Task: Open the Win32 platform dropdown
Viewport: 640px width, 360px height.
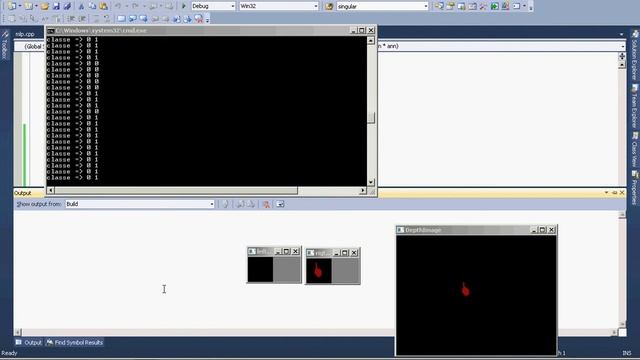Action: point(279,6)
